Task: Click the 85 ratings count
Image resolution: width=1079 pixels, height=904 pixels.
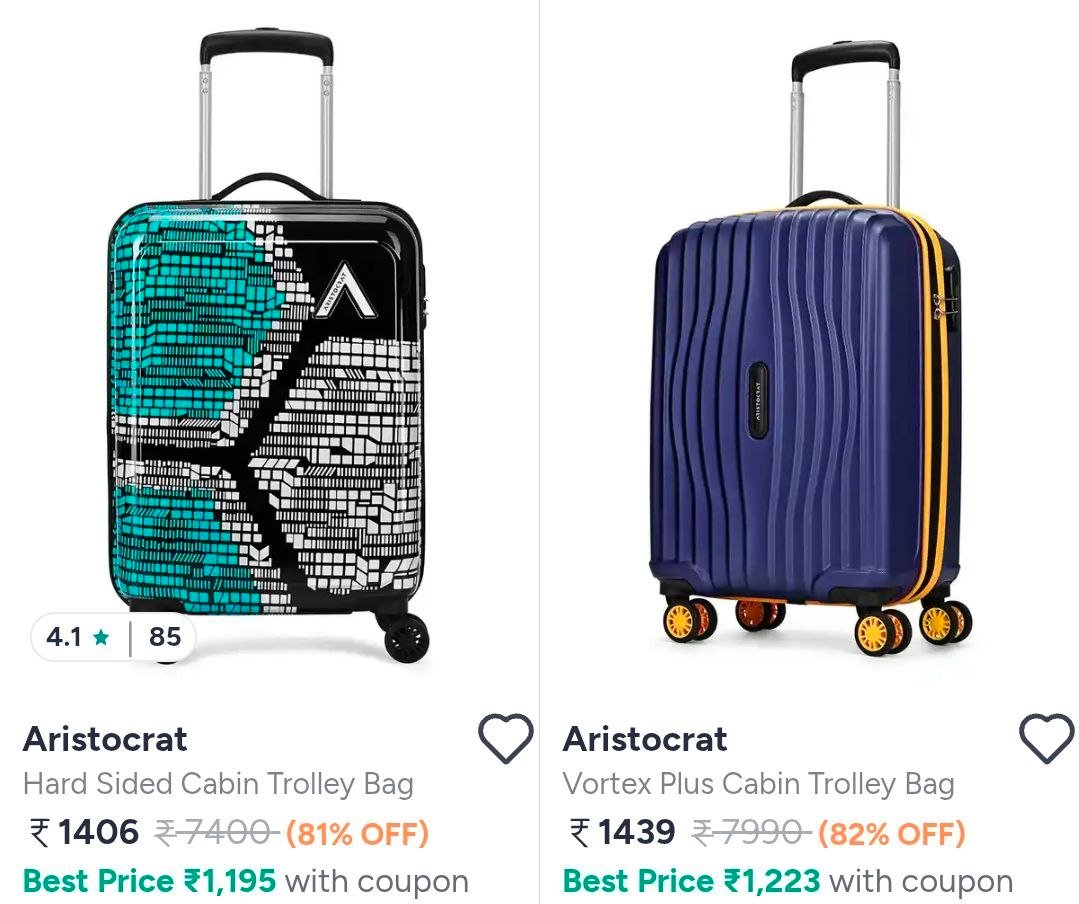Action: tap(163, 636)
